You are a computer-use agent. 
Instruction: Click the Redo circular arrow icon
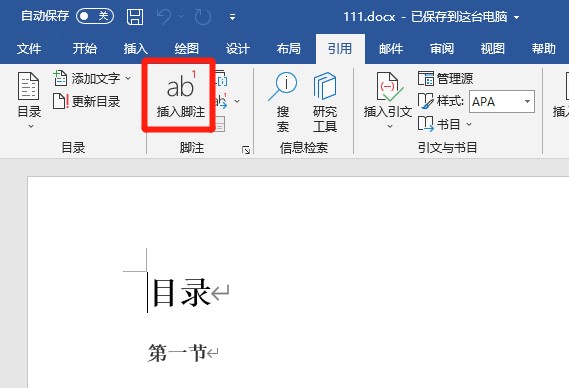[202, 17]
